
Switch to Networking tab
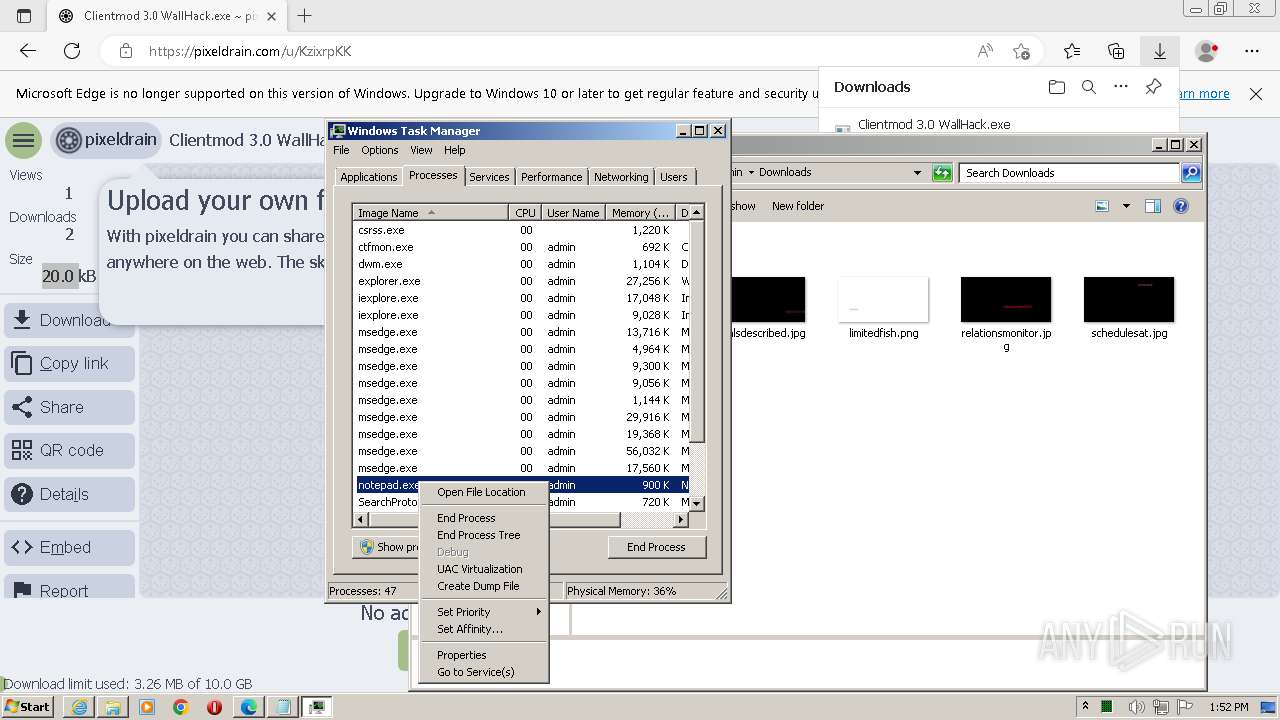click(621, 177)
